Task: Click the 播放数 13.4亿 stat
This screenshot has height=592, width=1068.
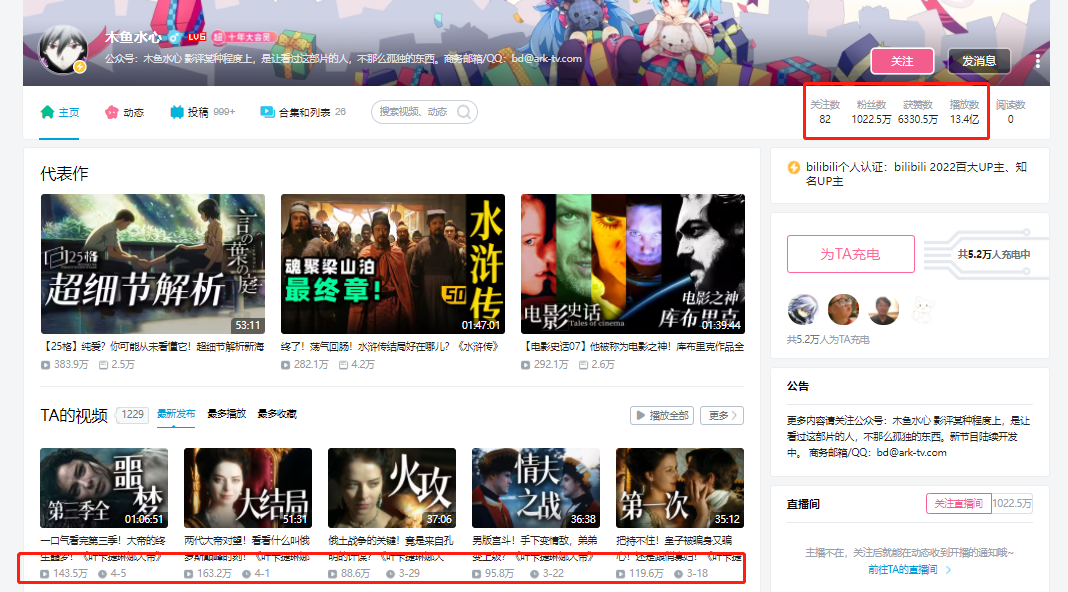Action: click(964, 112)
